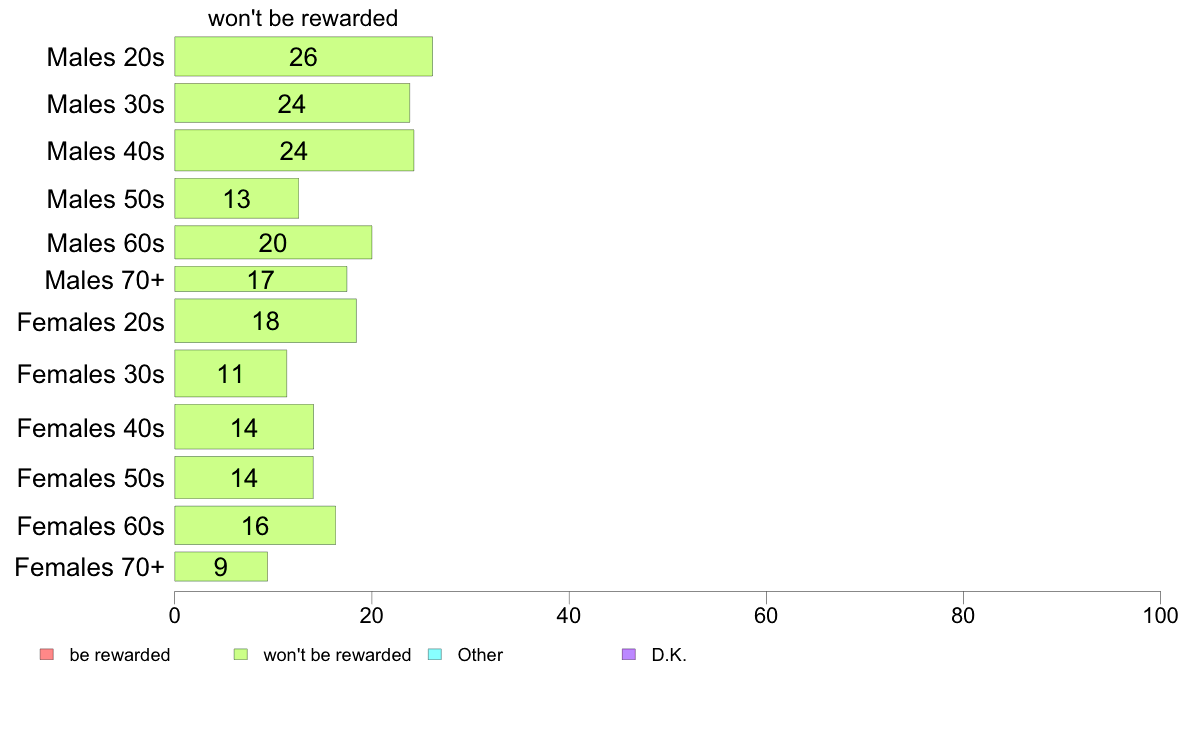This screenshot has height=736, width=1188.
Task: Click the 'Males 40s' axis label
Action: (105, 151)
